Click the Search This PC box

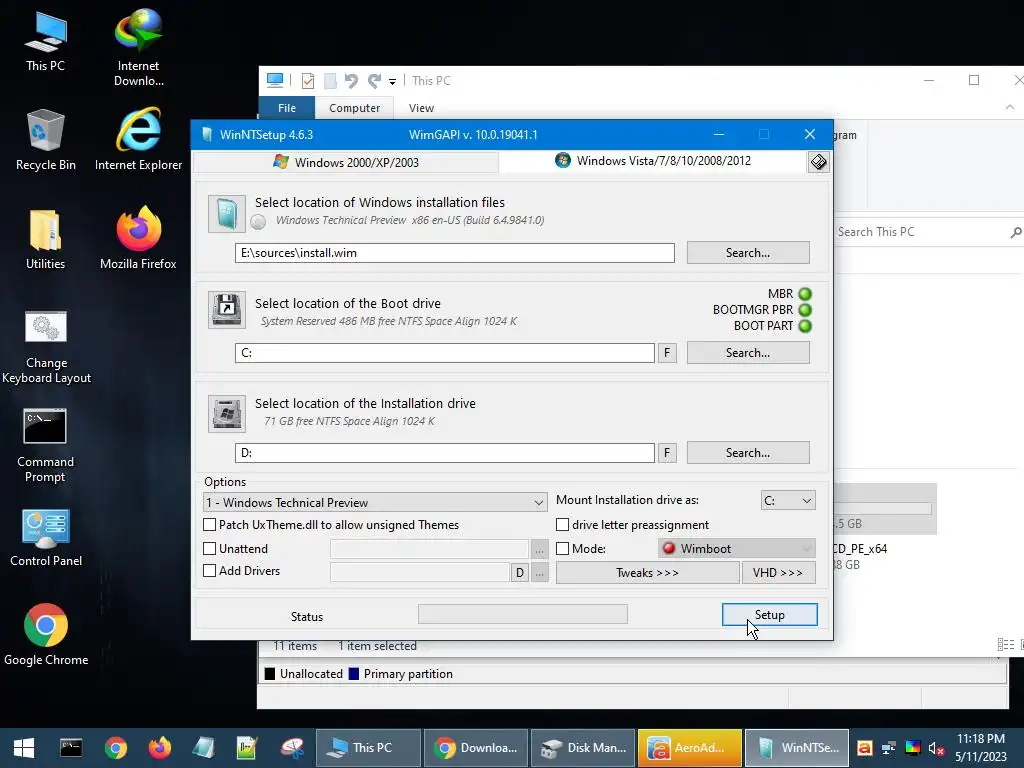pyautogui.click(x=927, y=232)
